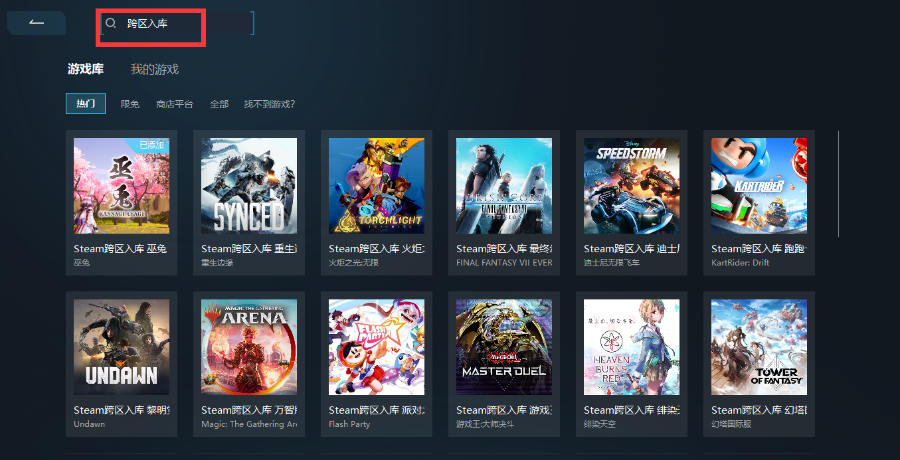Click the vertical scrollbar of the game list

838,184
